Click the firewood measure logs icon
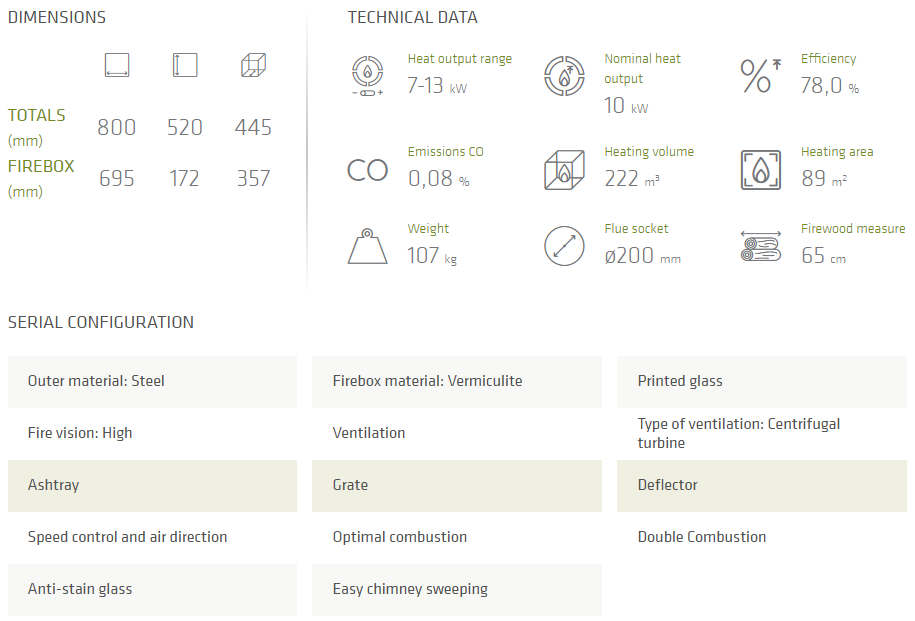This screenshot has height=621, width=915. (x=760, y=246)
